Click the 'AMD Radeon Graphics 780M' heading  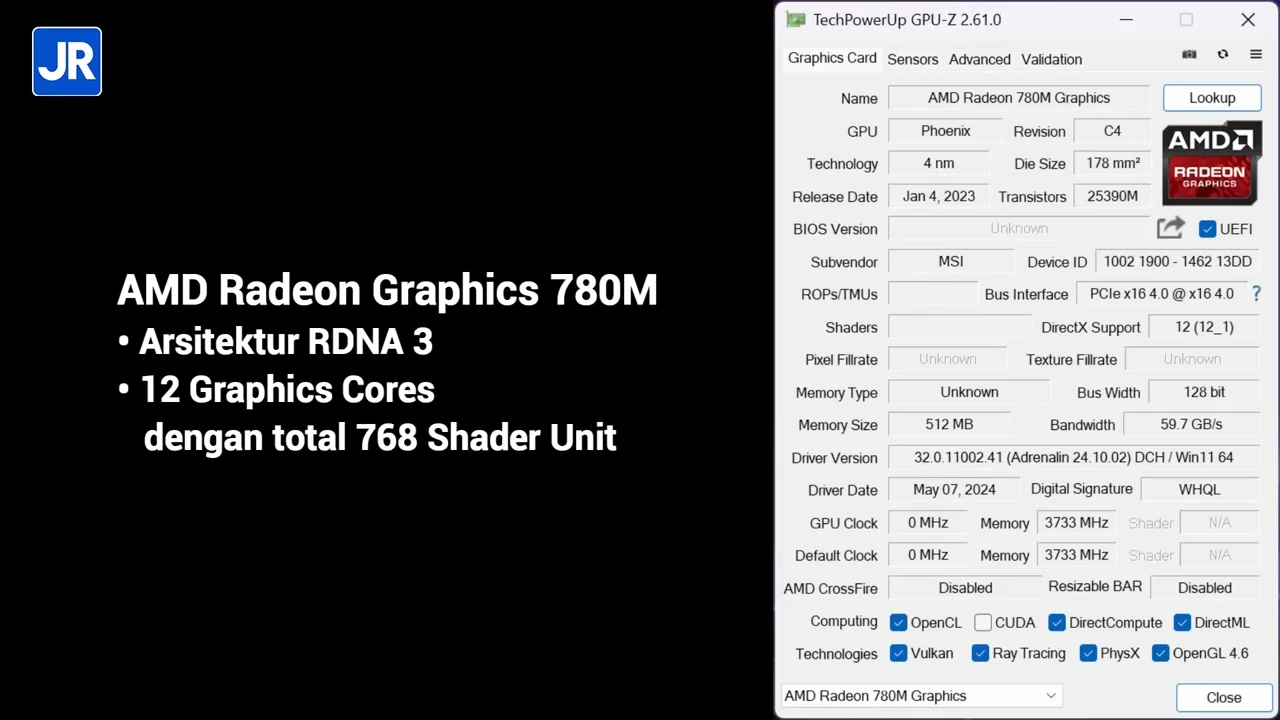pos(387,291)
